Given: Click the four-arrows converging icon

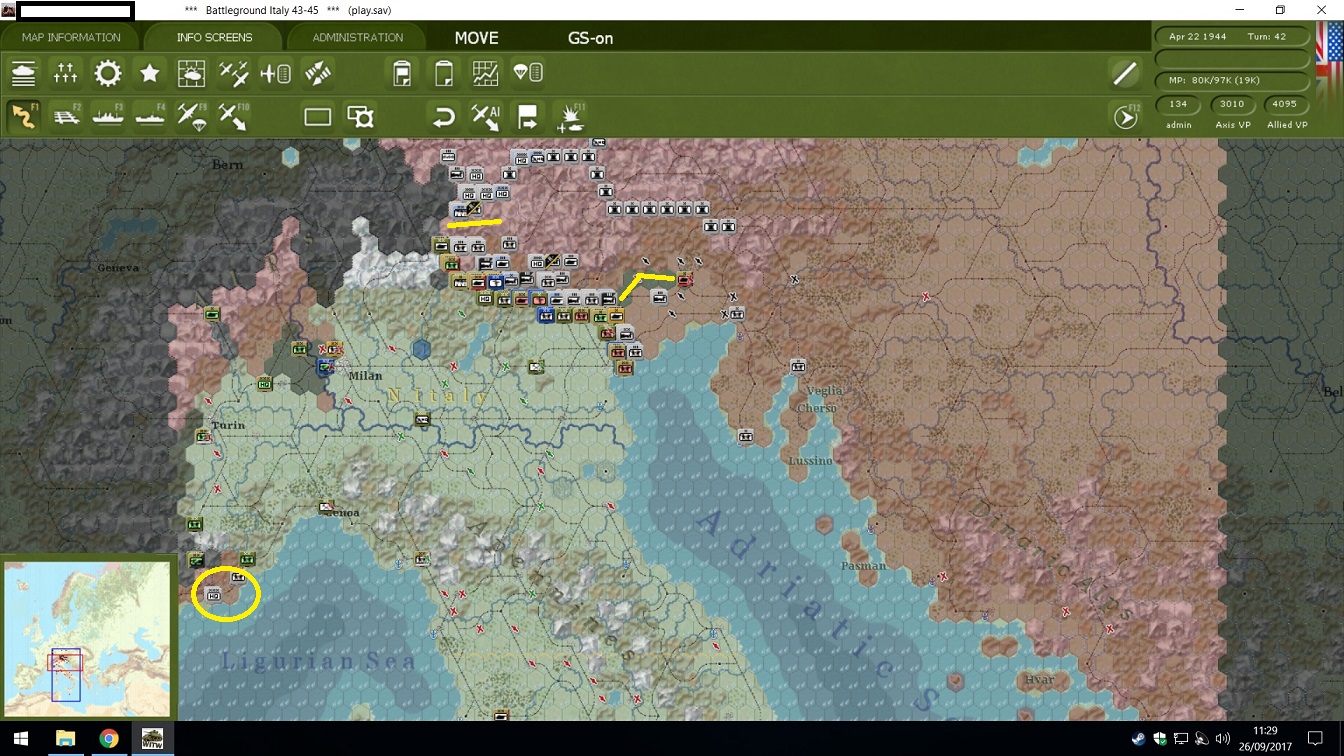Looking at the screenshot, I should (x=318, y=73).
